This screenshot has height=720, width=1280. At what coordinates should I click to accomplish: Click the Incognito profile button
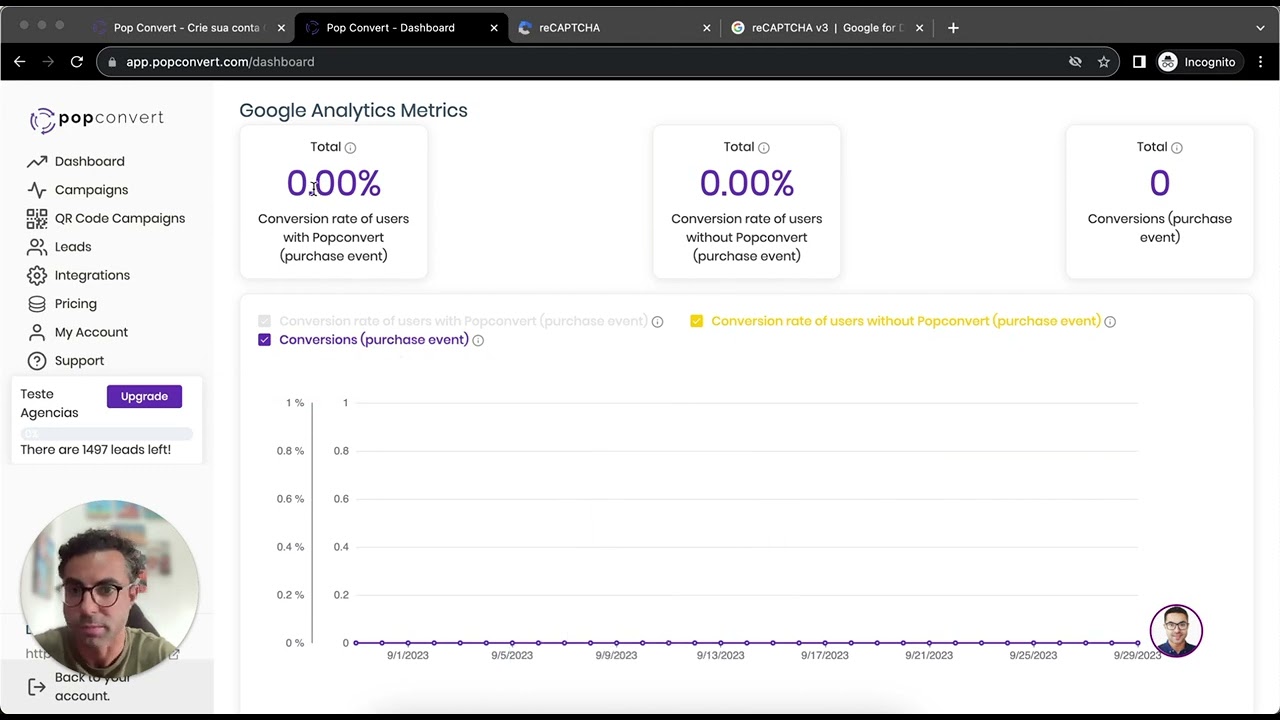coord(1198,62)
